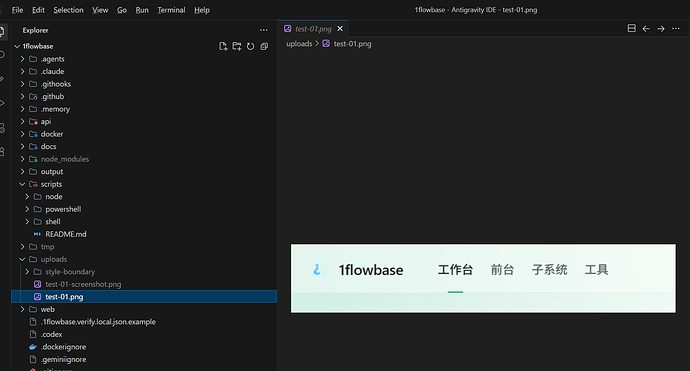690x371 pixels.
Task: Open the Go menu
Action: (x=122, y=10)
